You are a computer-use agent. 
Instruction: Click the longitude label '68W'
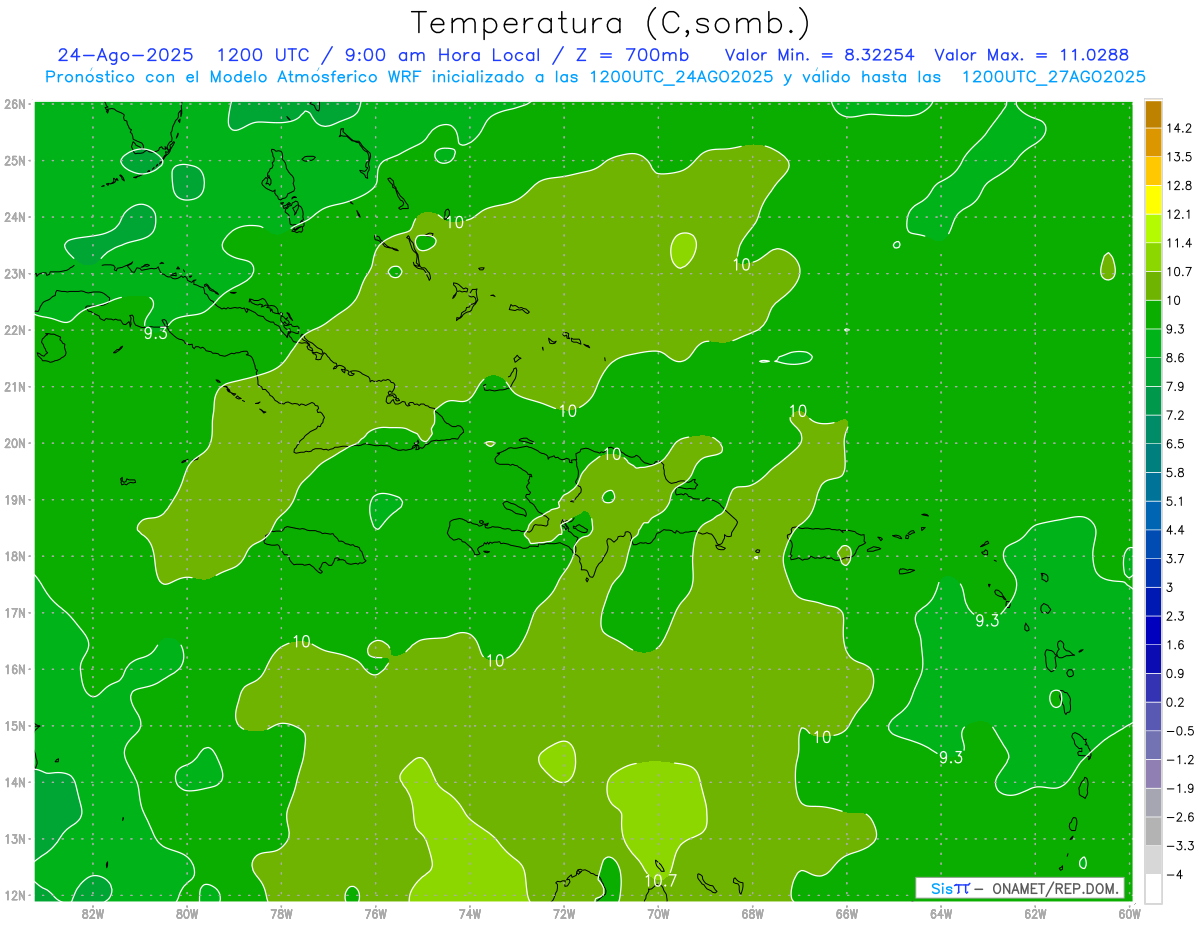point(752,913)
